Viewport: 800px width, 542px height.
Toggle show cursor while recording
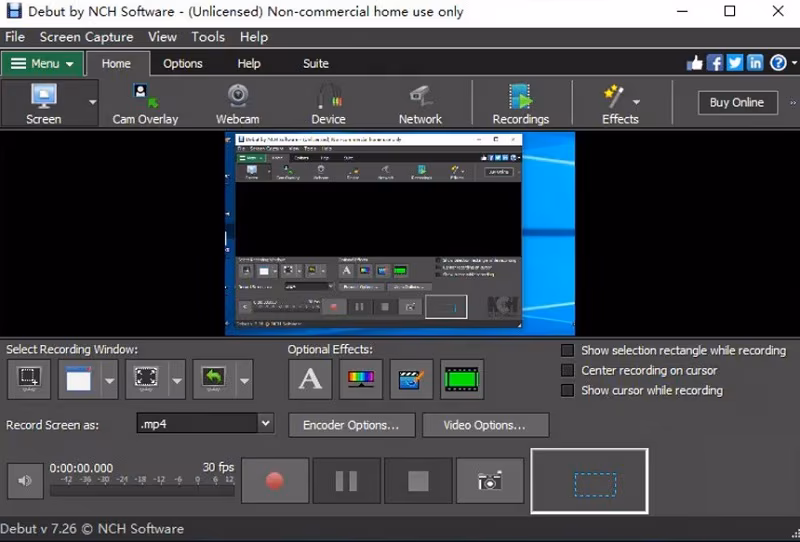(567, 390)
